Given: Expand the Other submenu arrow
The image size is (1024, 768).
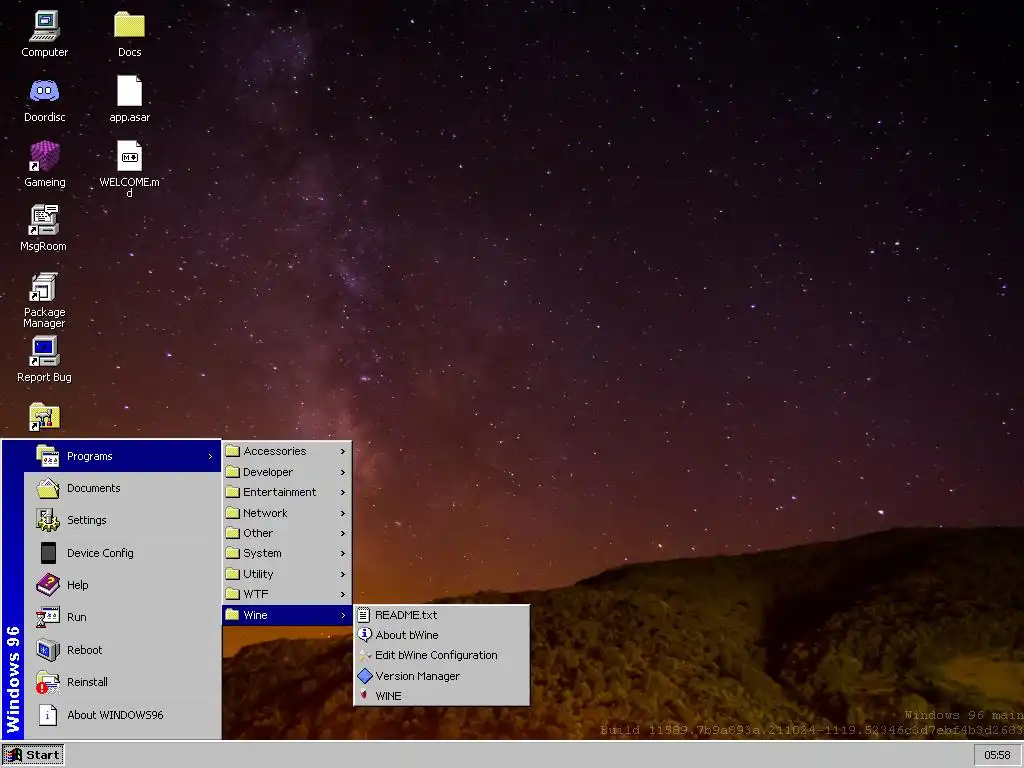Looking at the screenshot, I should pos(343,534).
